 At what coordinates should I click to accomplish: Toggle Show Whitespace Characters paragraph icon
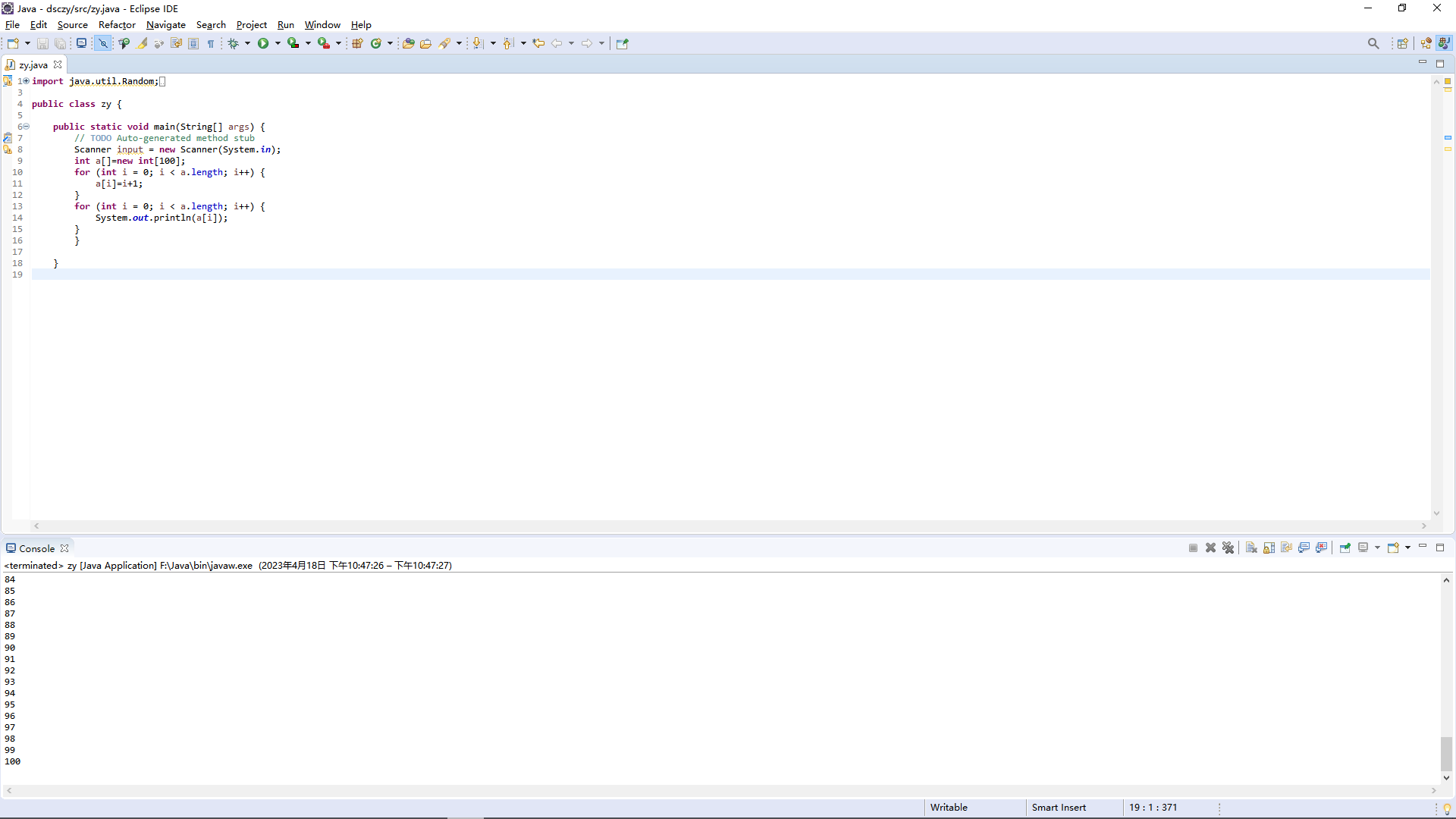coord(211,43)
